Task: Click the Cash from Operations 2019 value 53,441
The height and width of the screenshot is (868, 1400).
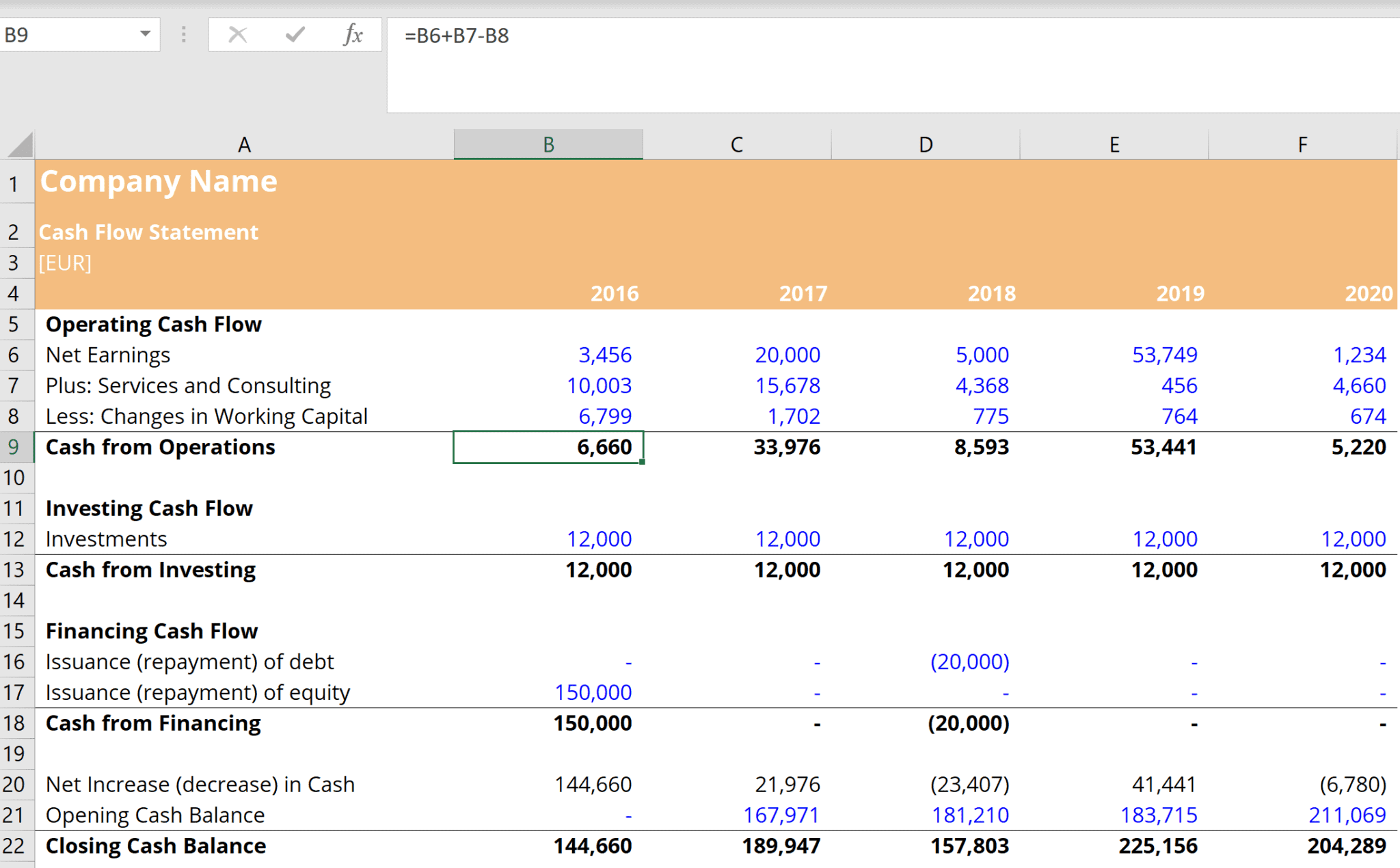Action: 1163,447
